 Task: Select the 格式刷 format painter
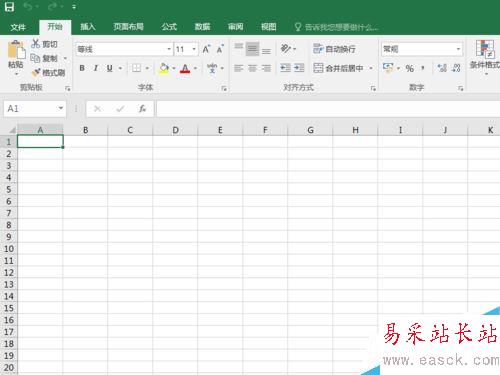point(48,72)
